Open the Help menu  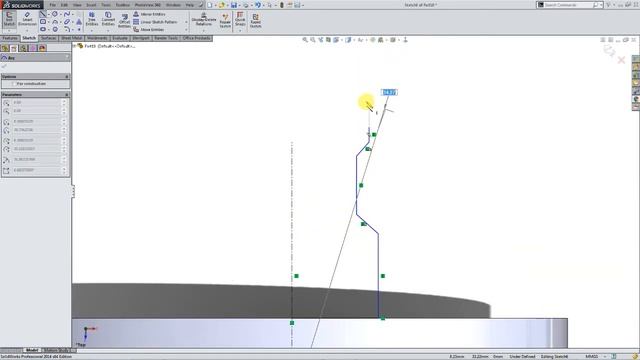[189, 5]
